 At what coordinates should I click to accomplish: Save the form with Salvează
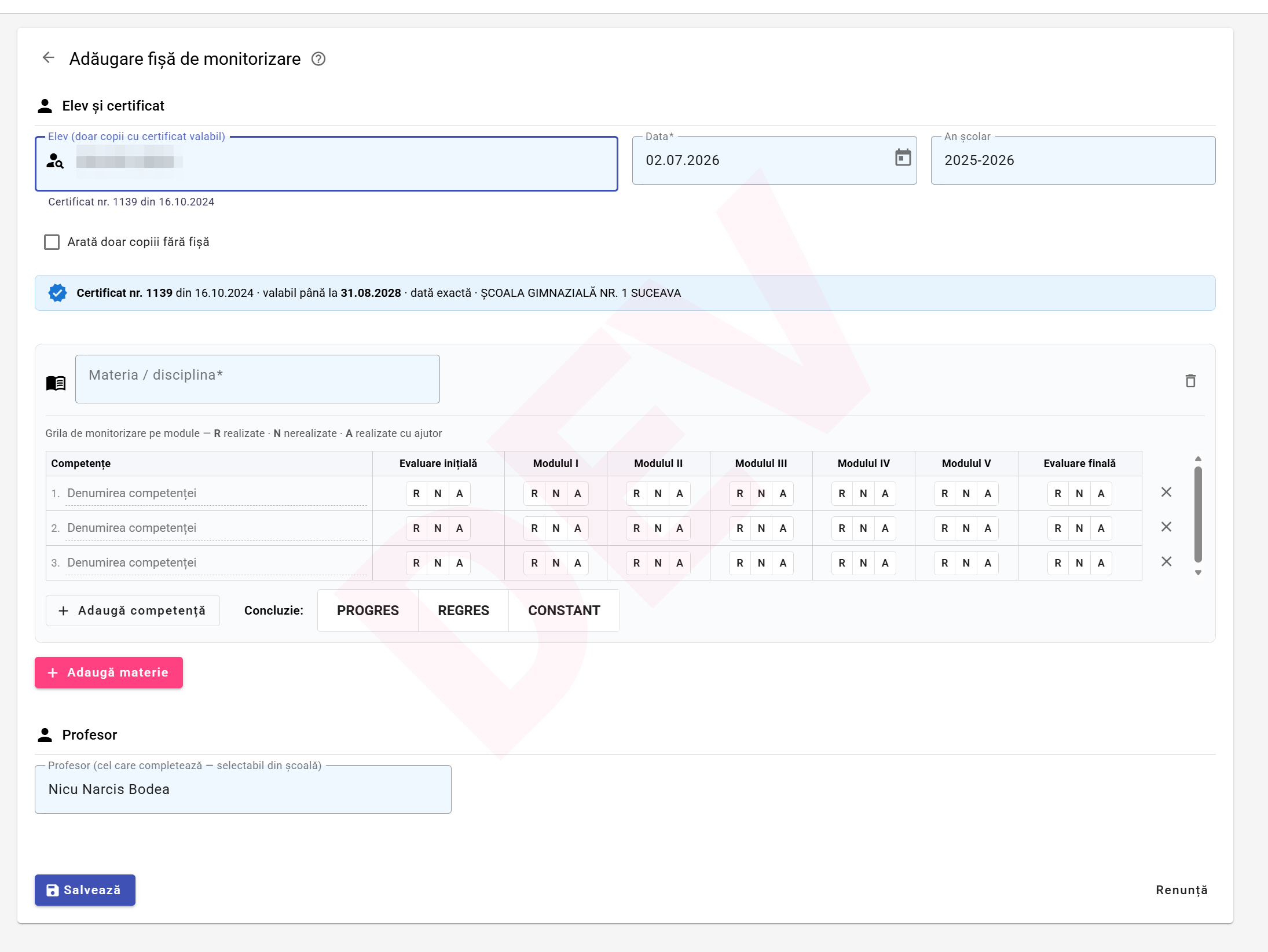point(85,890)
